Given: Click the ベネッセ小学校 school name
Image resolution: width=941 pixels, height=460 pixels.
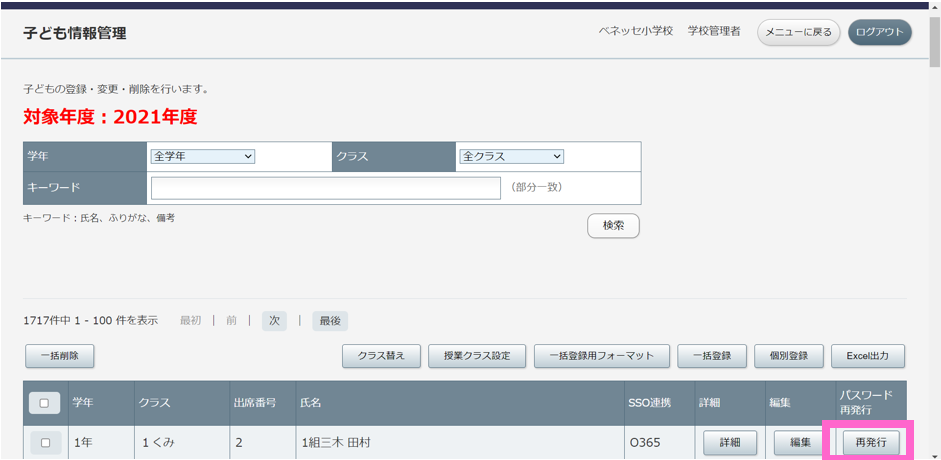Looking at the screenshot, I should [x=636, y=32].
